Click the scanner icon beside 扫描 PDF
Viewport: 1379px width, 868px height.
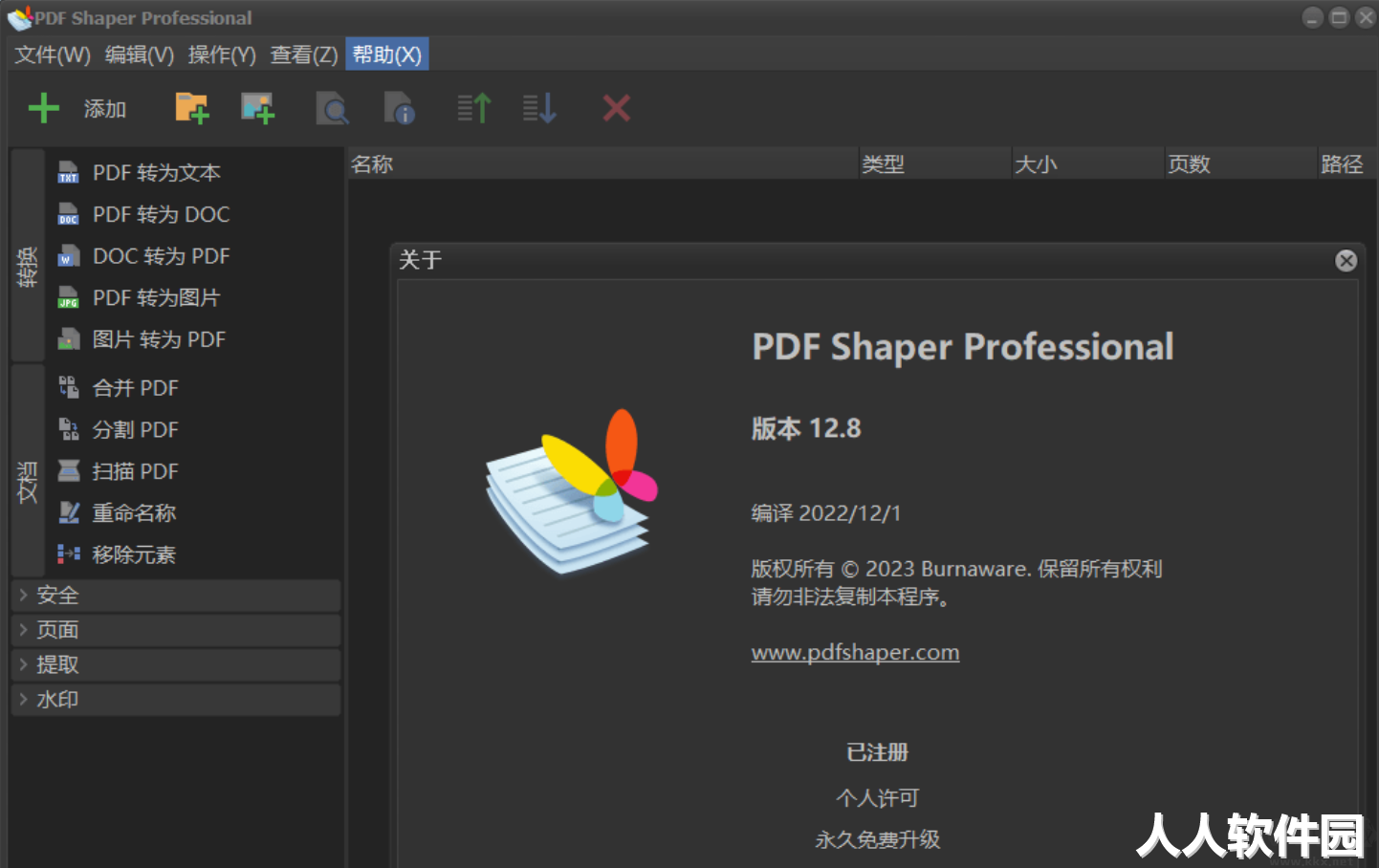click(x=68, y=470)
